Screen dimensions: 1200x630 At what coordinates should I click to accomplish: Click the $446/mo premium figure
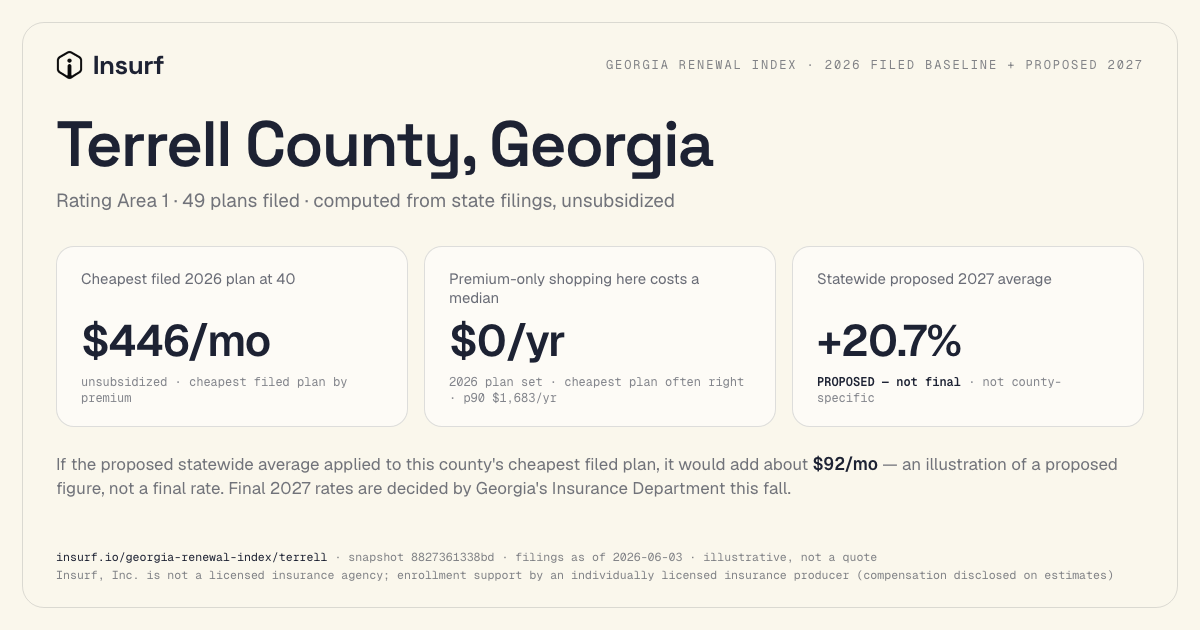[176, 340]
